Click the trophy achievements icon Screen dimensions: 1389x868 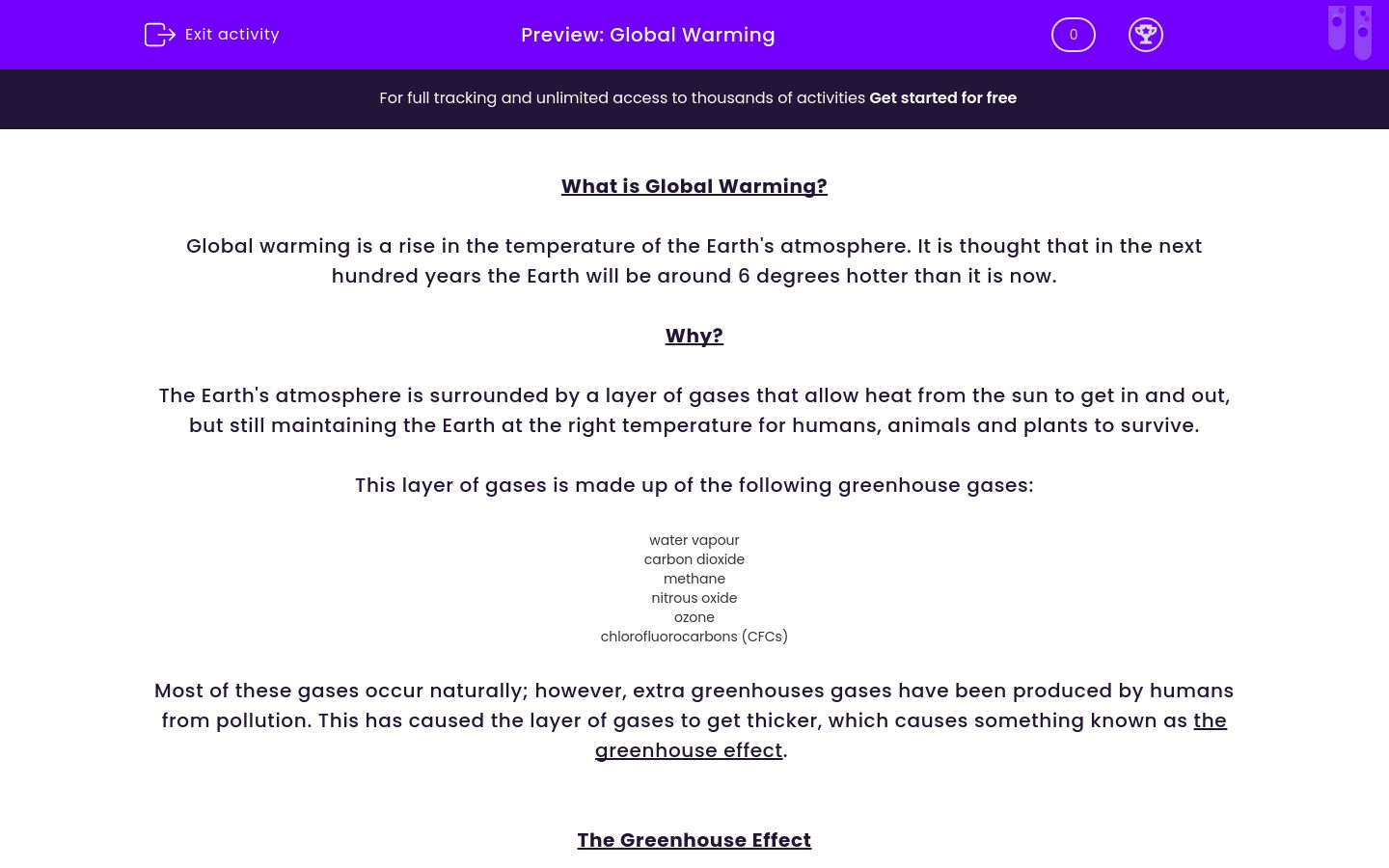[1146, 35]
